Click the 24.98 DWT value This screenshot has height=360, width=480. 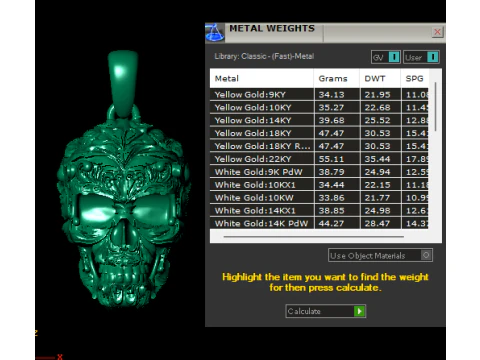click(x=377, y=211)
